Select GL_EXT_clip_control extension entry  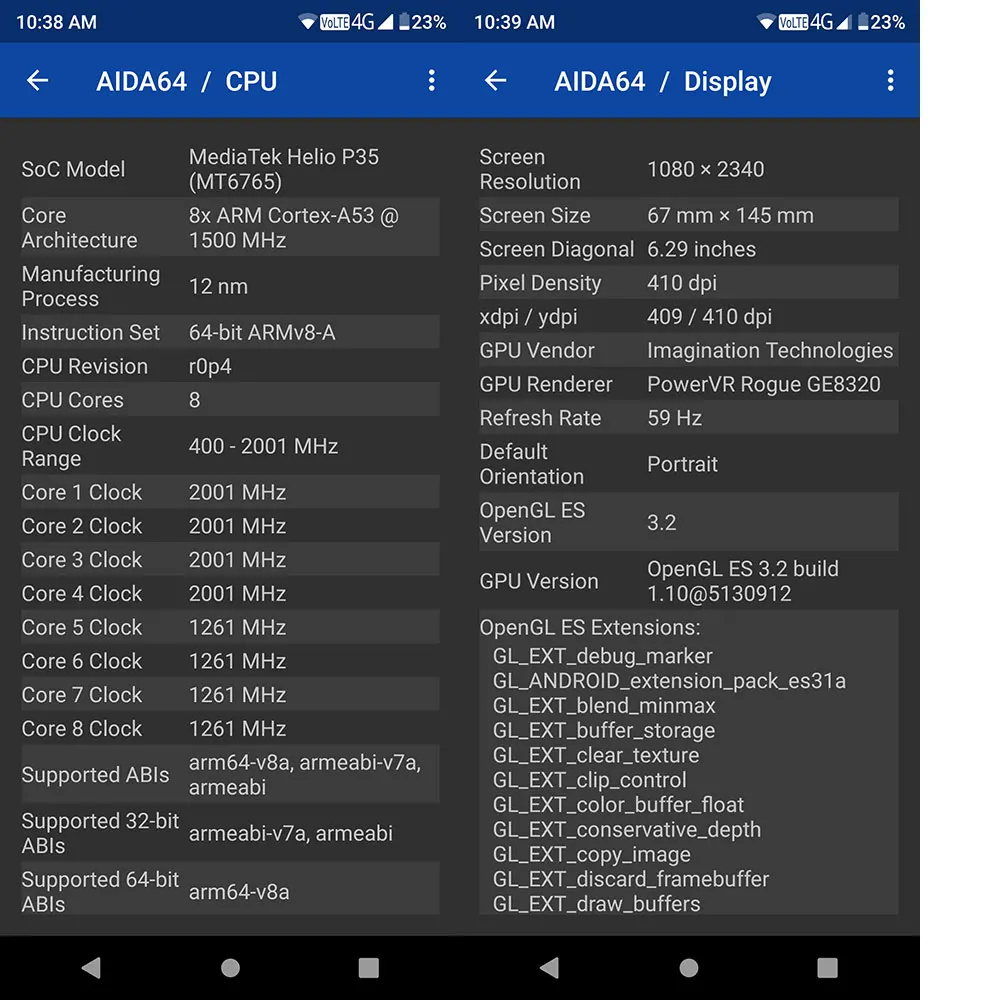pyautogui.click(x=589, y=780)
